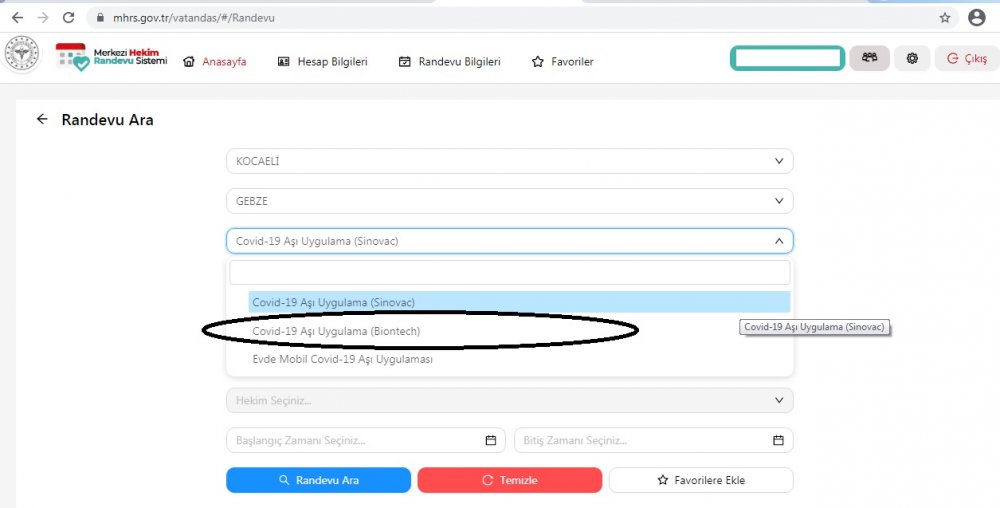Click the family members group icon

pyautogui.click(x=869, y=58)
